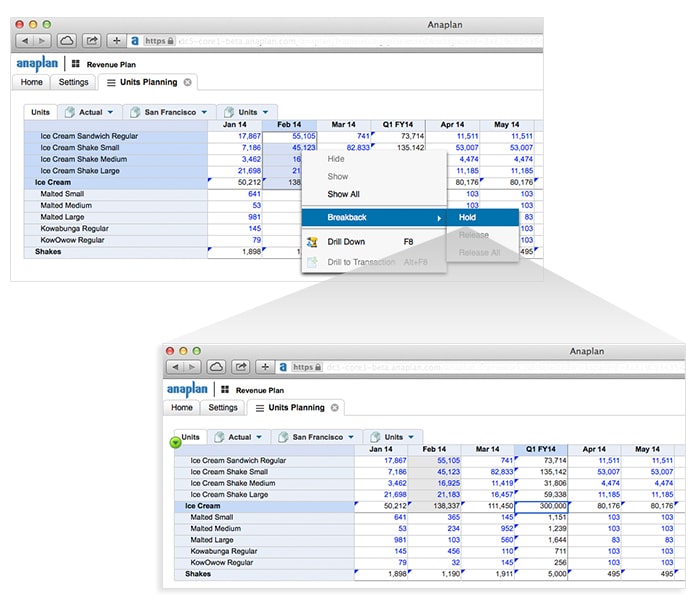This screenshot has height=600, width=700.
Task: Select Shakes total row in bottom window
Action: pos(265,574)
